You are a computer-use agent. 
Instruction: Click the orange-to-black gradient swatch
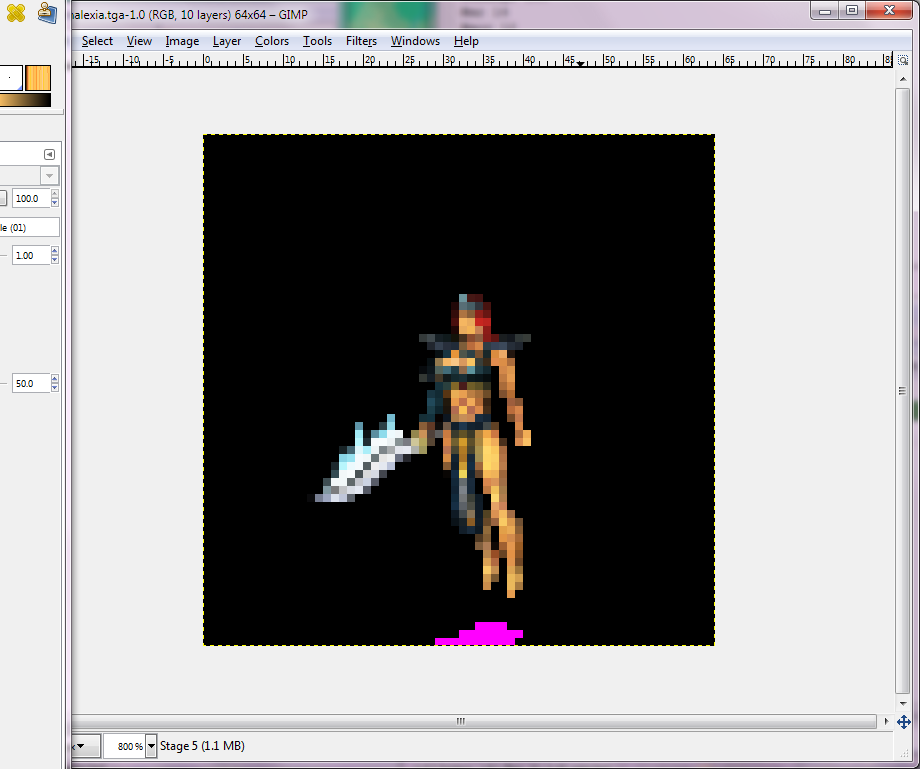point(25,100)
